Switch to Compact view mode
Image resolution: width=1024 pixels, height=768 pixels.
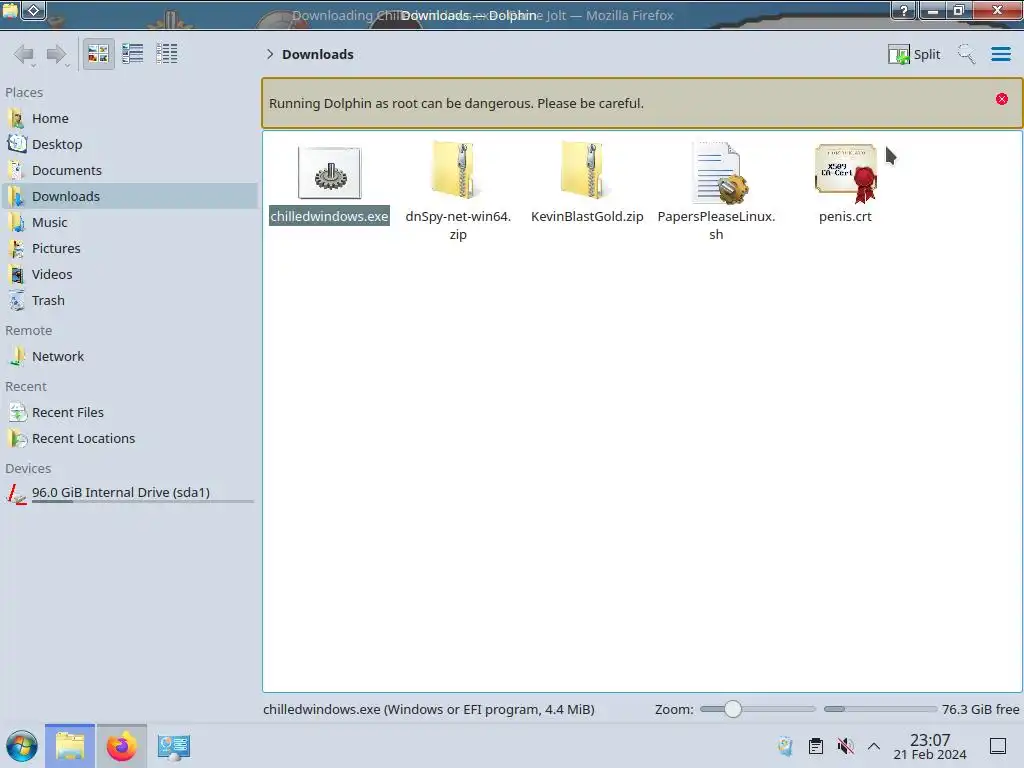tap(133, 54)
